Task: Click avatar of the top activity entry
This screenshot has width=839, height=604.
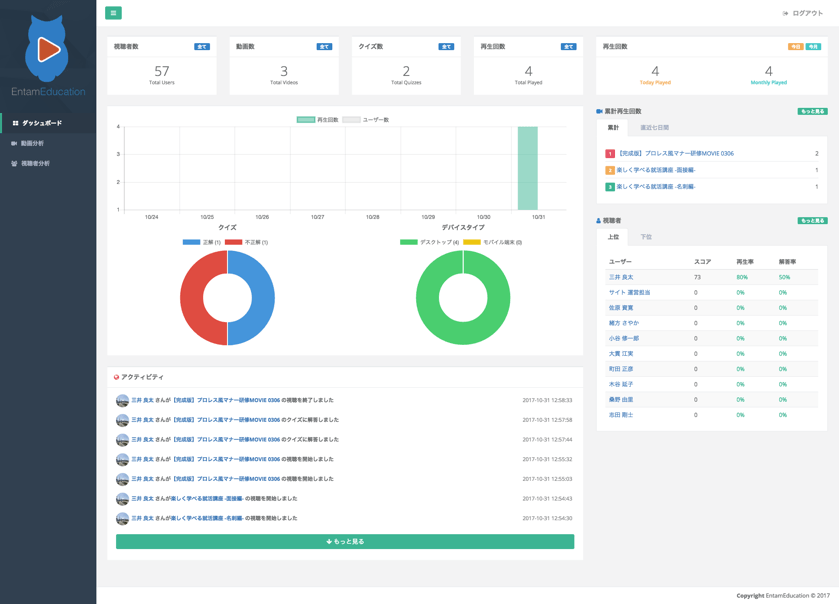Action: pos(122,400)
